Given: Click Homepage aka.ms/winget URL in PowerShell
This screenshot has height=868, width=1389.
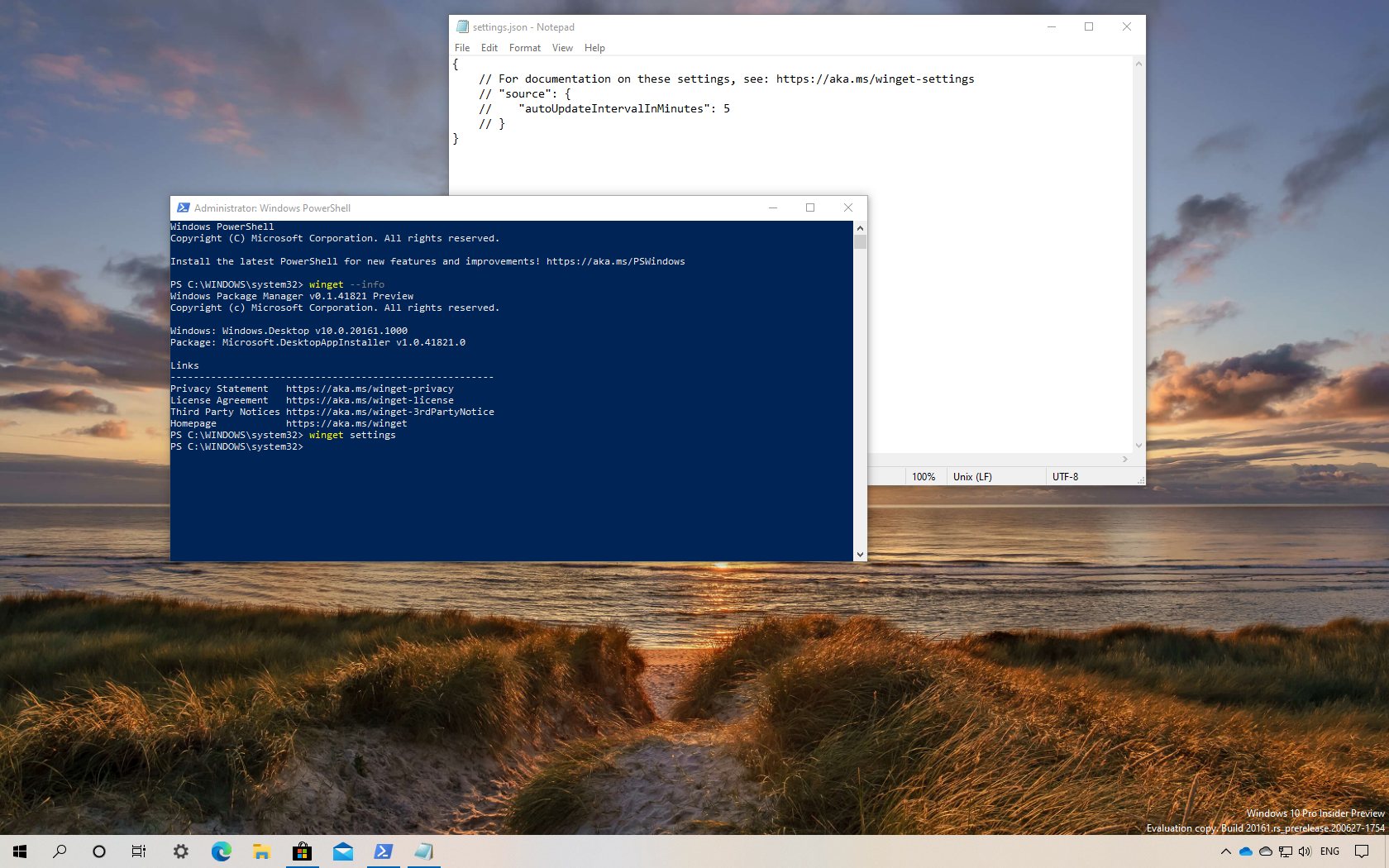Looking at the screenshot, I should [346, 423].
